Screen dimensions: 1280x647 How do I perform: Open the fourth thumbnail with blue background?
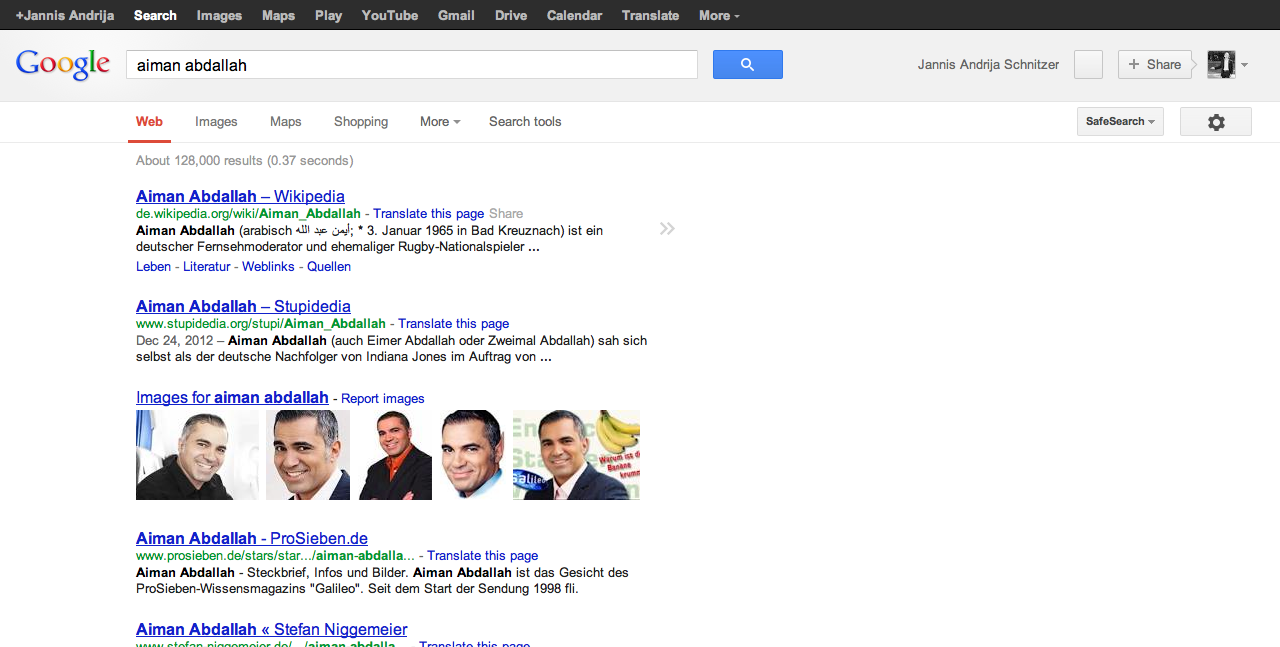[x=472, y=455]
